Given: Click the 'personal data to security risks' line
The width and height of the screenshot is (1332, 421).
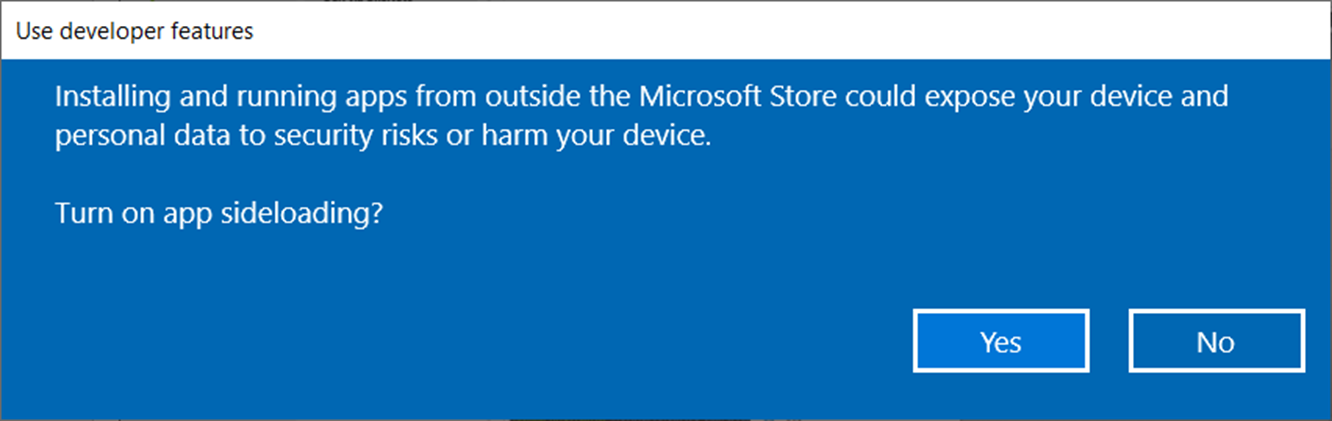Looking at the screenshot, I should (383, 137).
